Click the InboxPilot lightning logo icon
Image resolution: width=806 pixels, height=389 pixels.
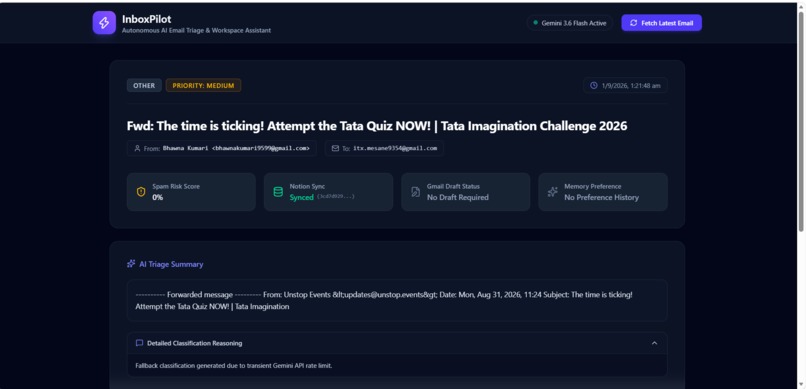pos(104,23)
